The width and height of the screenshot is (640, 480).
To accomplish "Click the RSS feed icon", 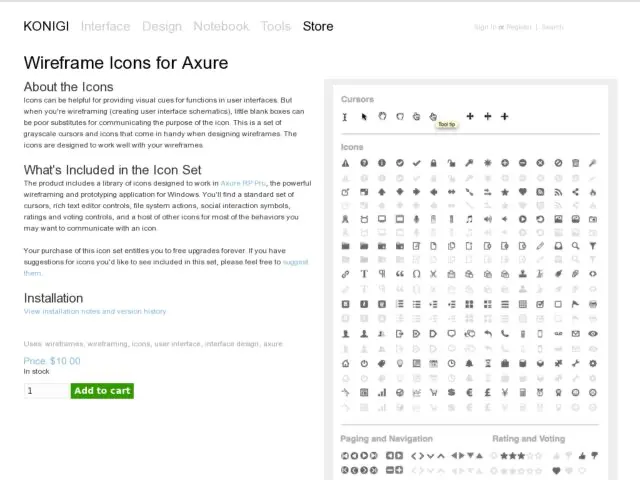I will [x=540, y=191].
